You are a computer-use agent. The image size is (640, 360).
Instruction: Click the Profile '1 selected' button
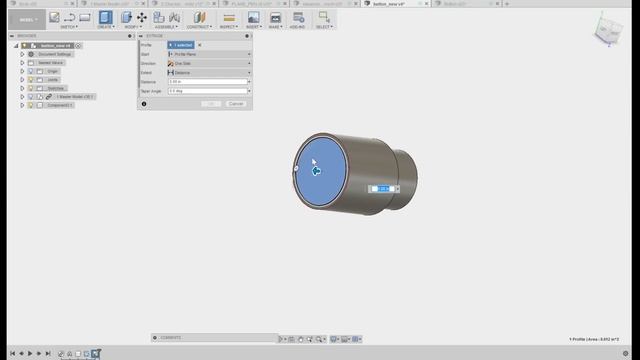[x=181, y=45]
